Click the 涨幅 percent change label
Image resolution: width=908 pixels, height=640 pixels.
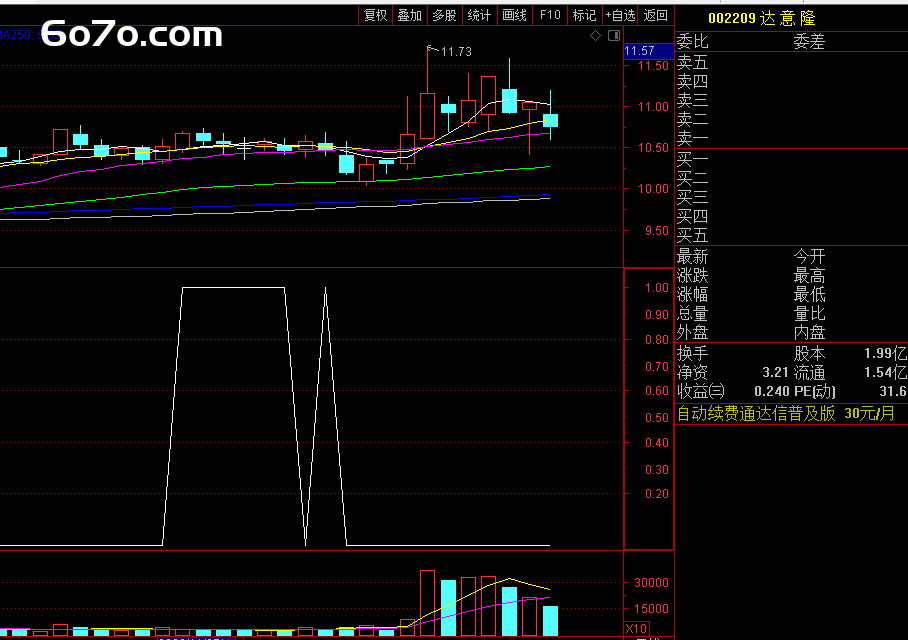click(693, 294)
